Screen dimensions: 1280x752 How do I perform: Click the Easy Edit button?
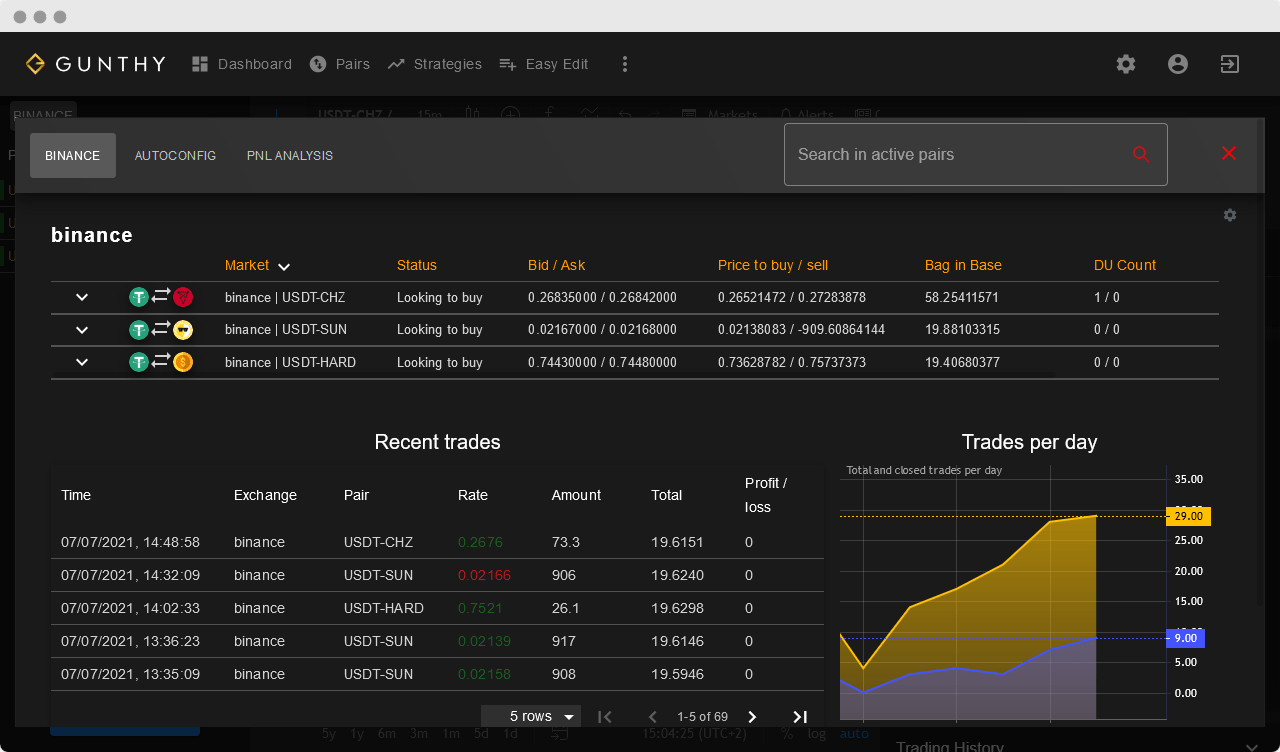544,64
